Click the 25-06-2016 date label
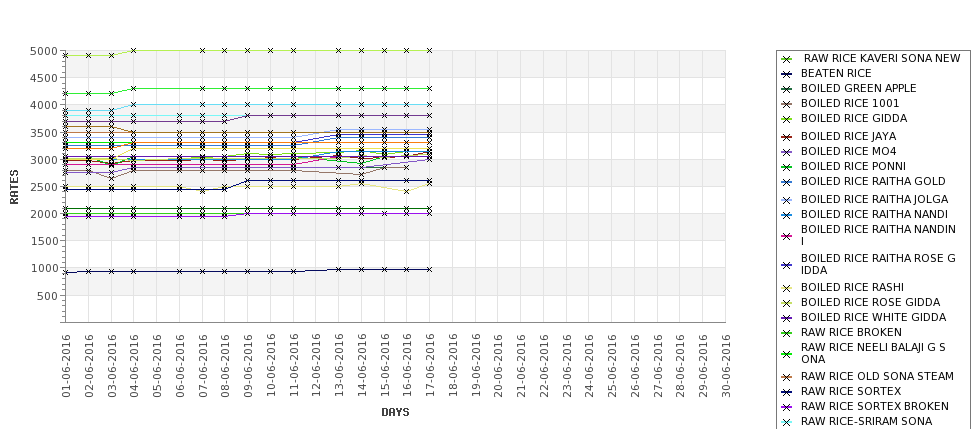This screenshot has height=429, width=975. (x=612, y=366)
